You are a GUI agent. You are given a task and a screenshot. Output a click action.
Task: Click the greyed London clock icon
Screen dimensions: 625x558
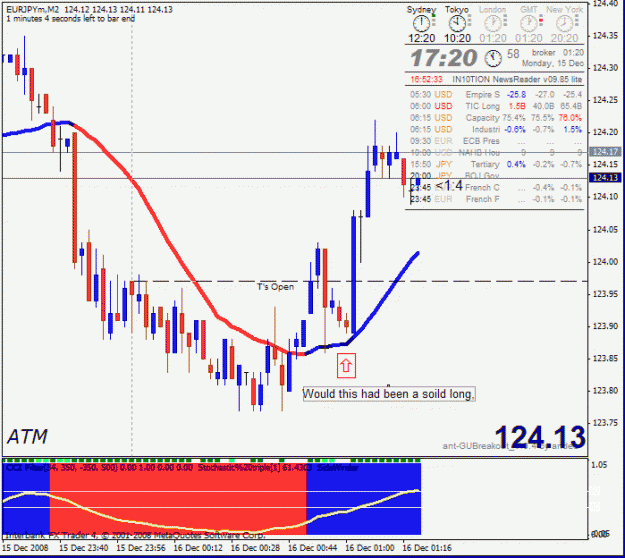(492, 24)
